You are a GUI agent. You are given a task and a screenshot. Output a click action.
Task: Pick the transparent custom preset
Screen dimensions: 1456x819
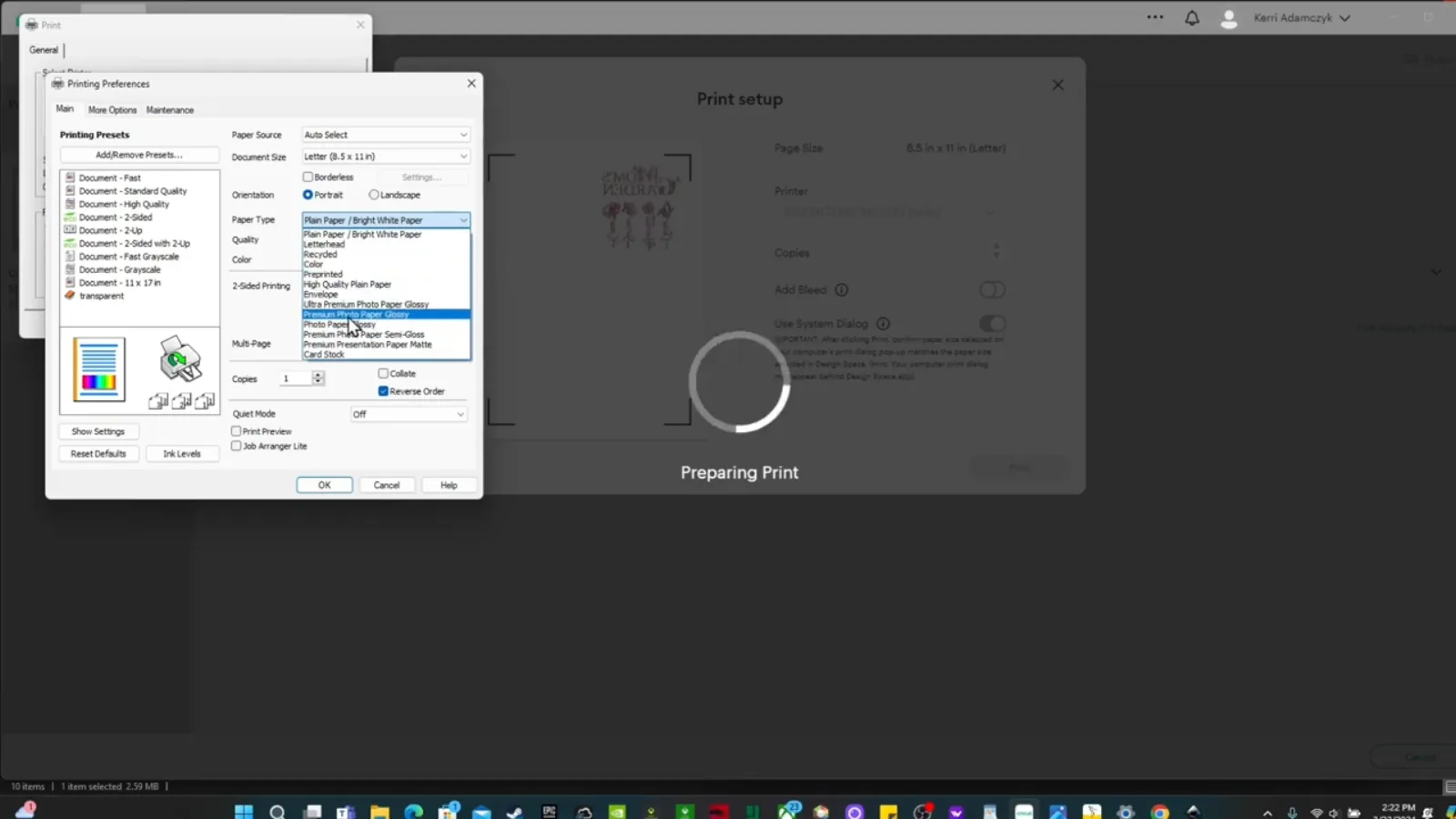(101, 296)
